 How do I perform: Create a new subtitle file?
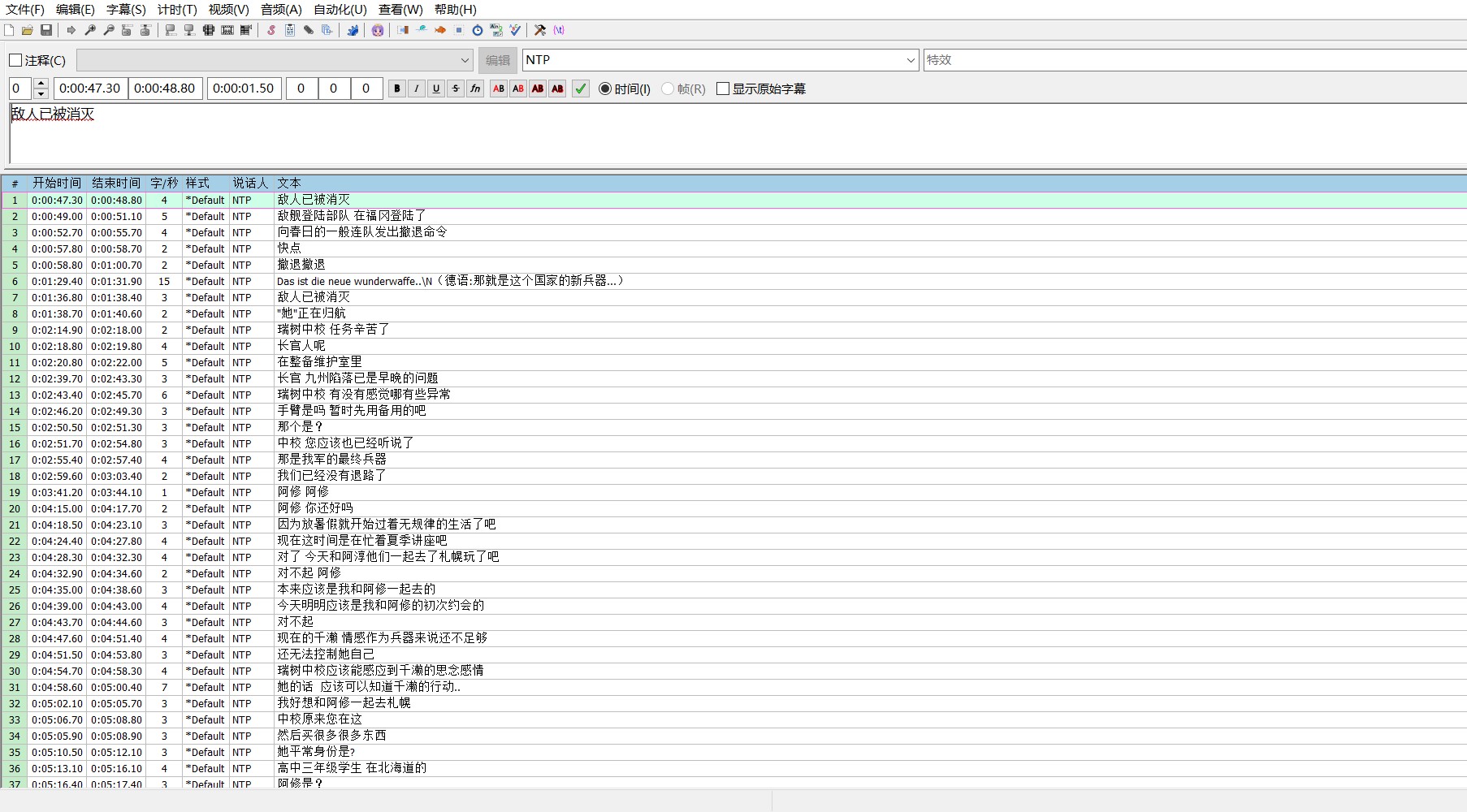[x=9, y=30]
